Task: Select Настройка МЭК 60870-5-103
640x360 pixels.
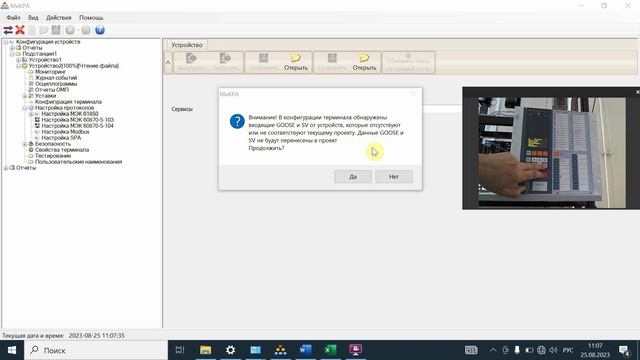Action: click(78, 120)
